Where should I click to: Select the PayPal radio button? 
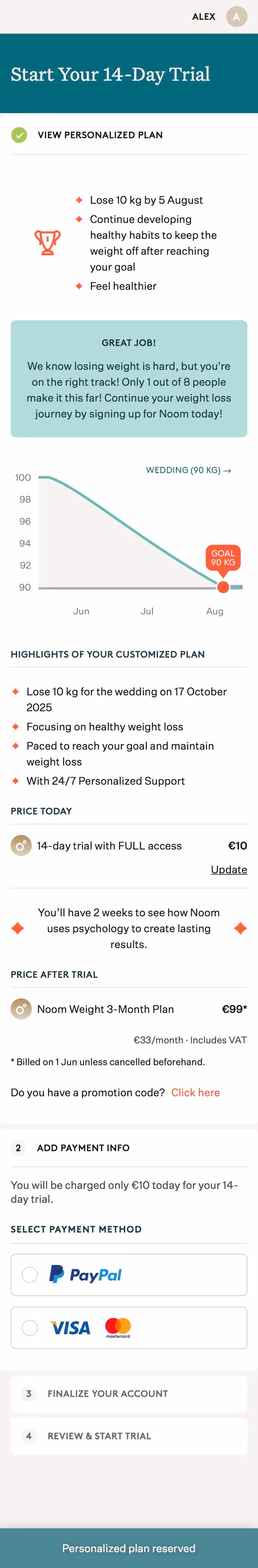click(x=30, y=1275)
